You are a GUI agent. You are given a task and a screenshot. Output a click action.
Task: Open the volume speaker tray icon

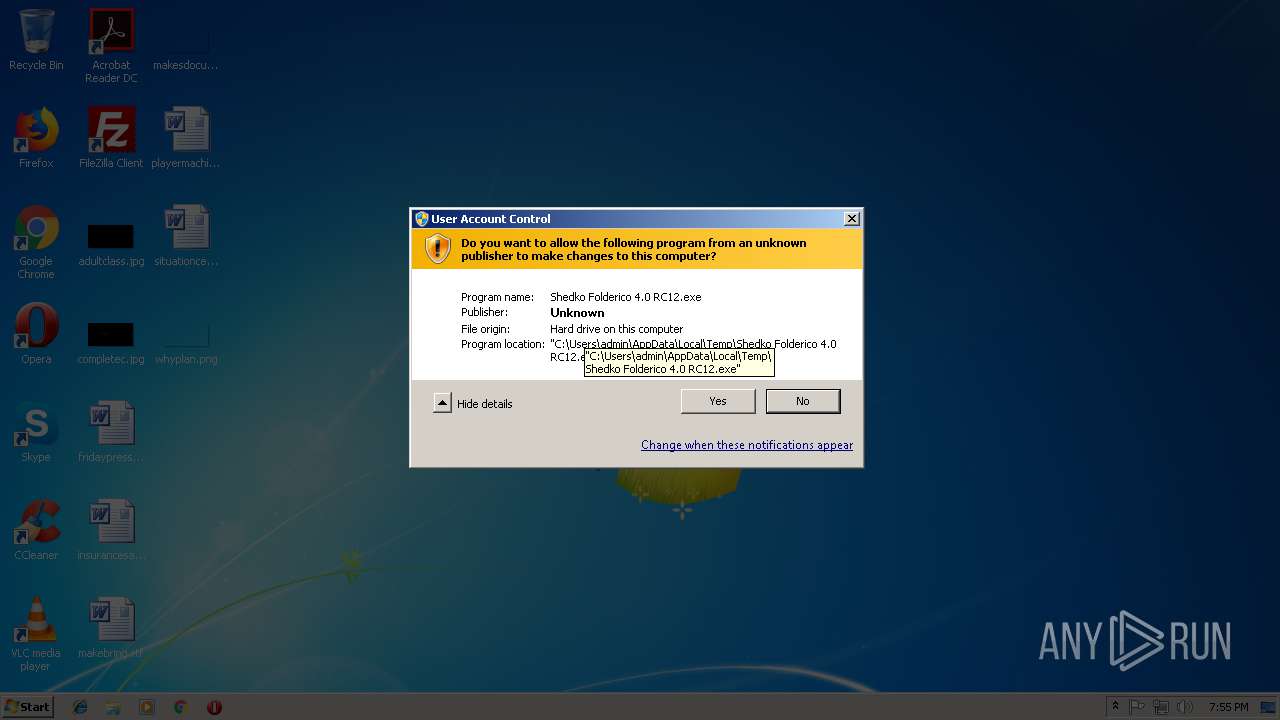[1185, 707]
